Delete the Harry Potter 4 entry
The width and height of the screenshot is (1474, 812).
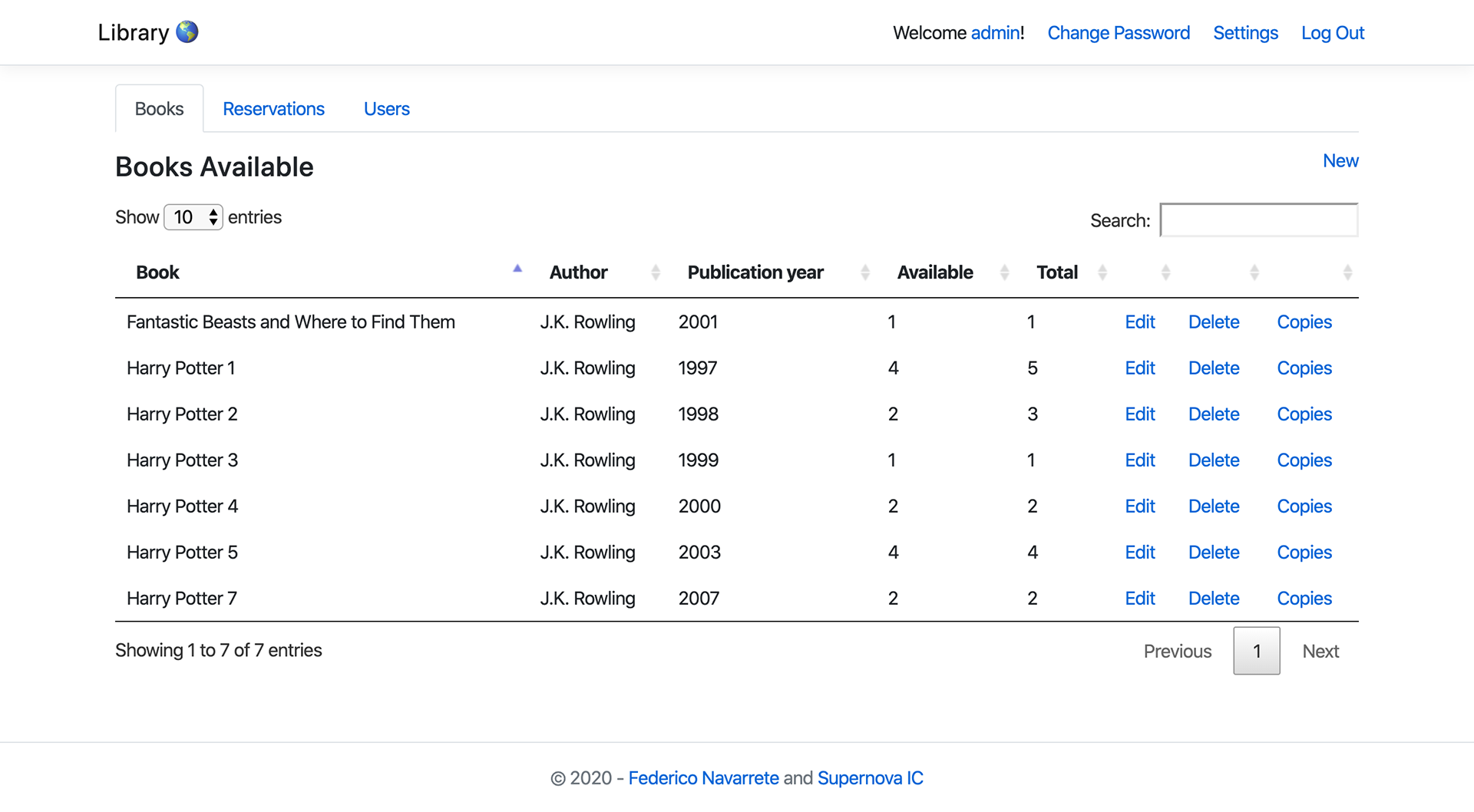1214,506
